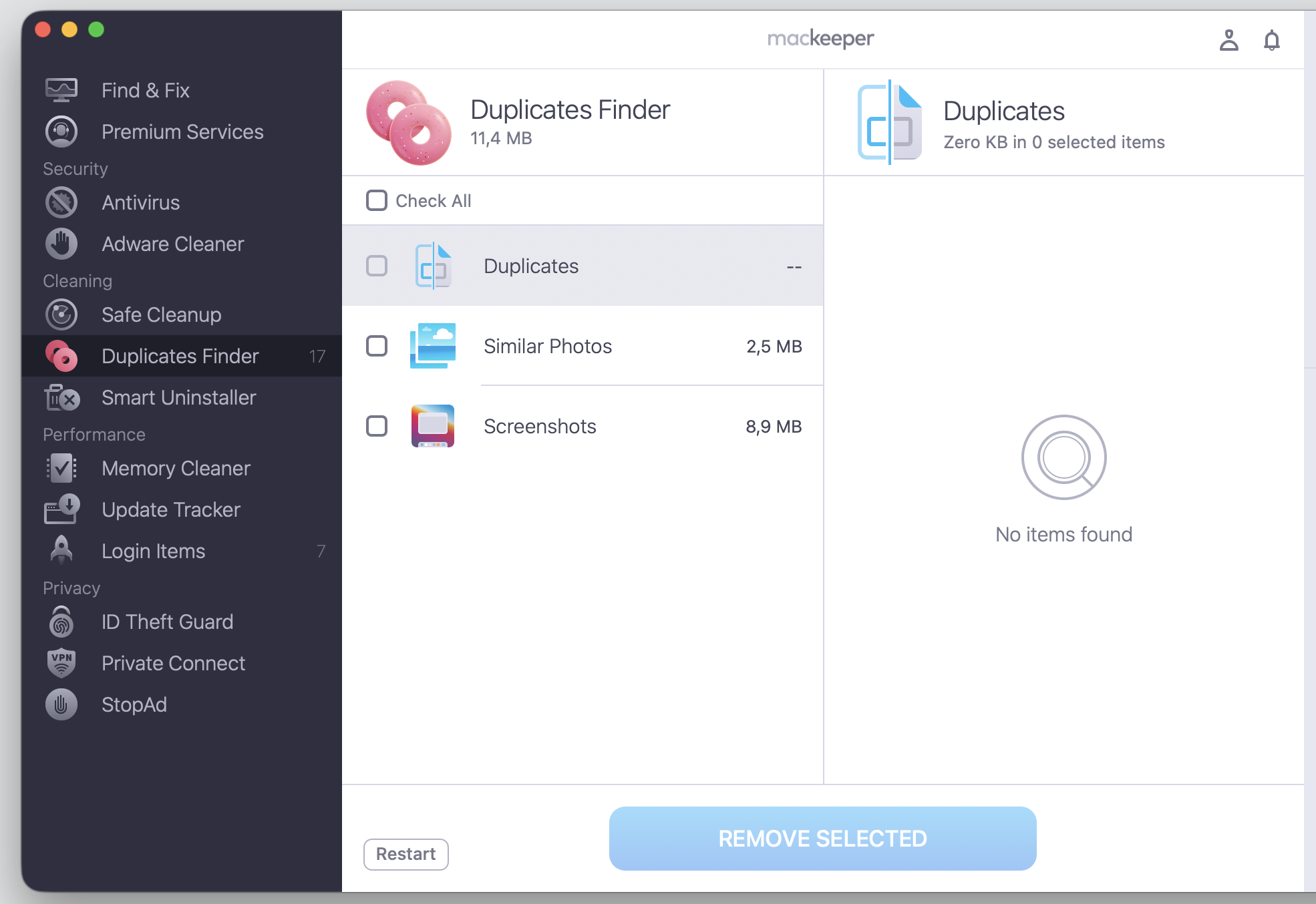
Task: Click the Memory Cleaner chip icon
Action: (x=61, y=468)
